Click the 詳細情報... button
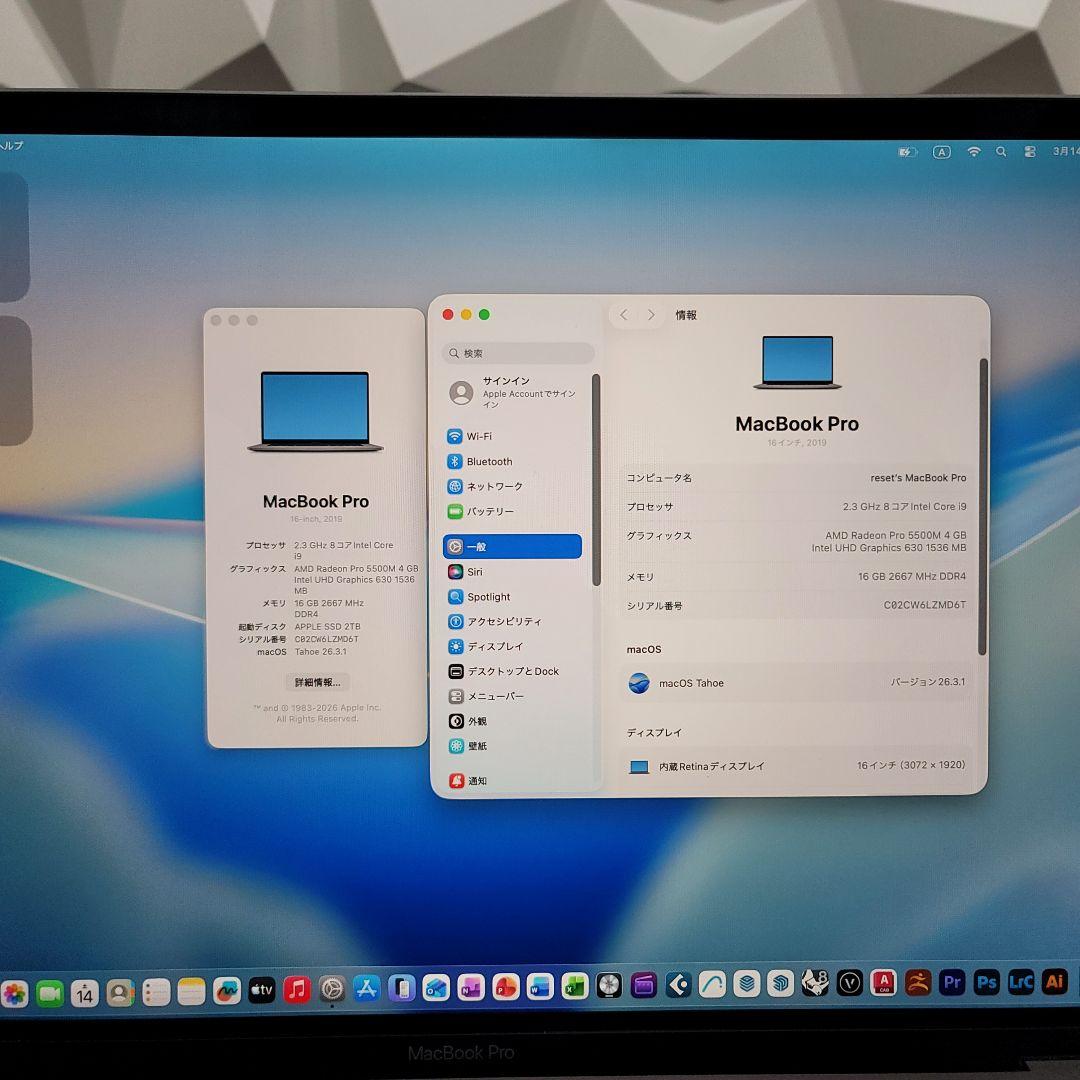Image resolution: width=1080 pixels, height=1080 pixels. (x=316, y=682)
